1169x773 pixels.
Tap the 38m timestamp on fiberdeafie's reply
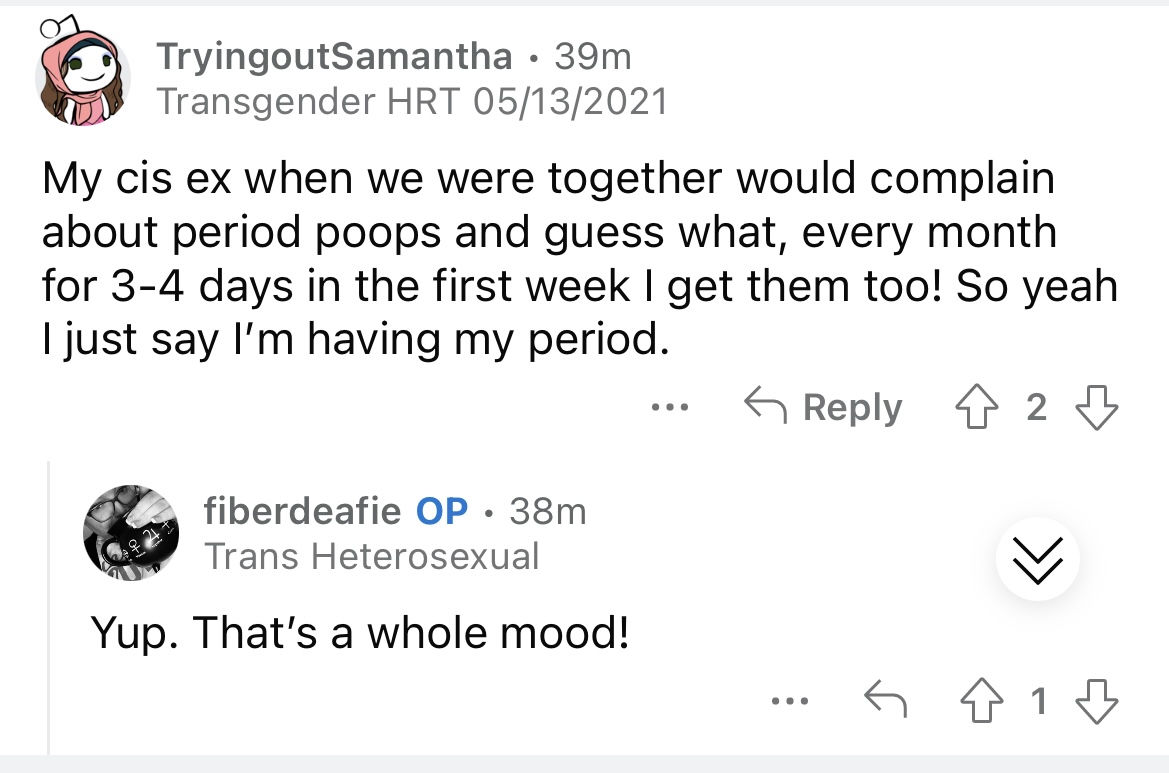point(548,511)
